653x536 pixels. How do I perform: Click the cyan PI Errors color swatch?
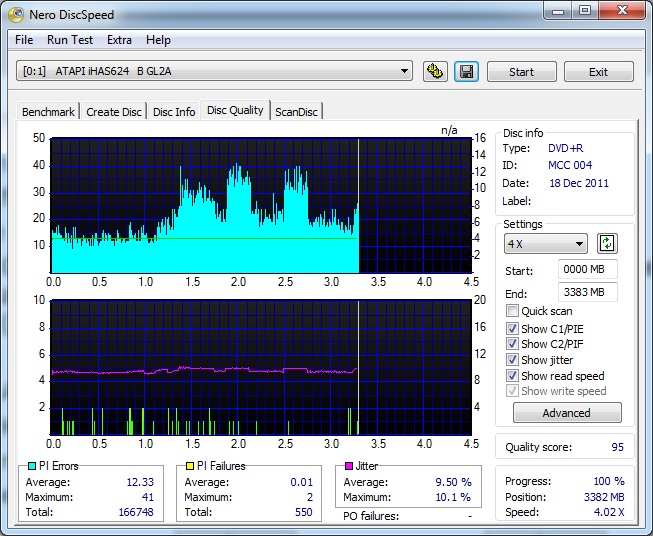[x=32, y=466]
